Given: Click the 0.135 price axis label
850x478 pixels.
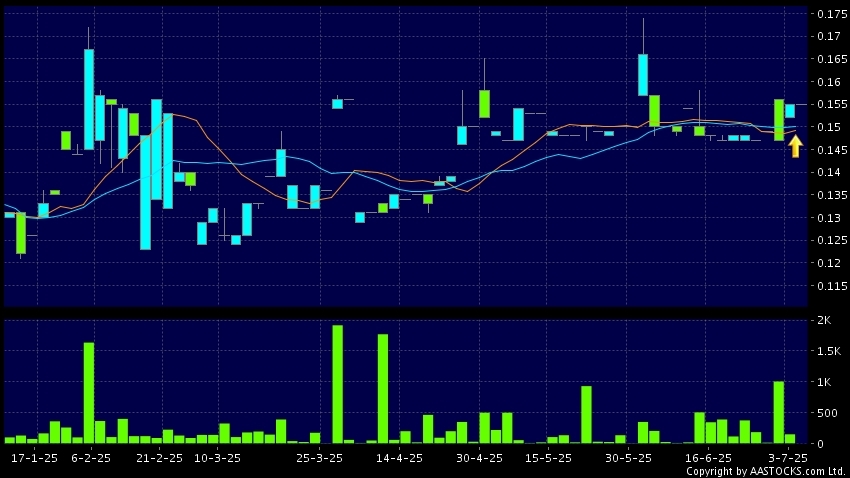Looking at the screenshot, I should pyautogui.click(x=832, y=195).
